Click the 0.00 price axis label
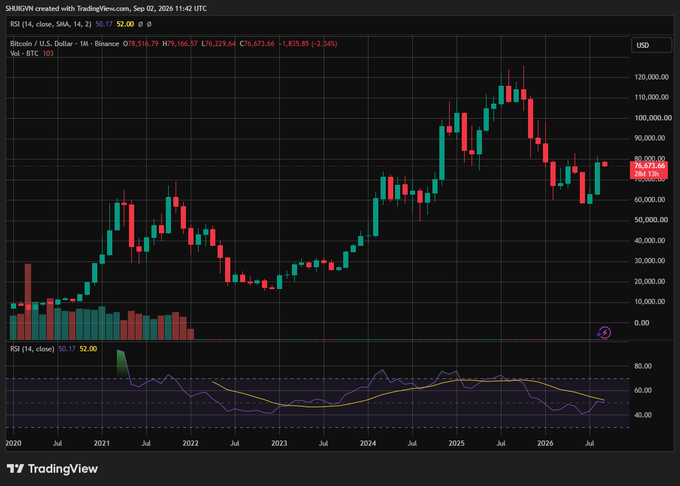Screen dimensions: 680x486 tap(642, 323)
